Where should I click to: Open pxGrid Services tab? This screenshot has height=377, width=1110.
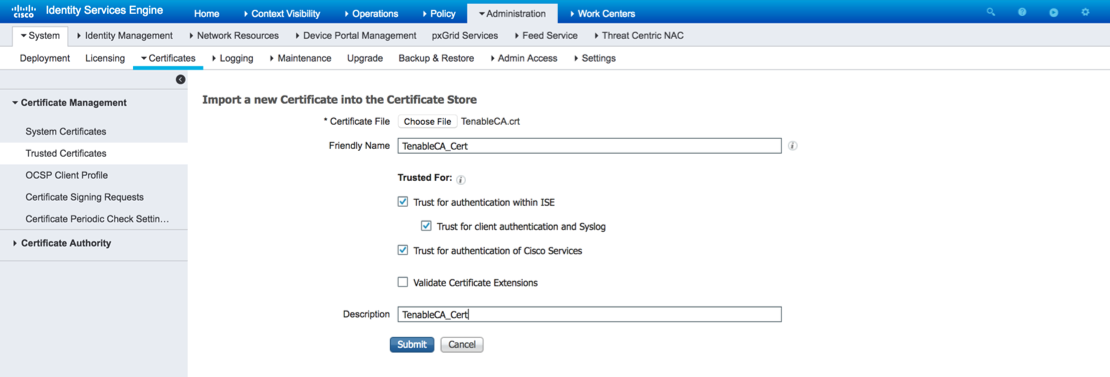464,35
